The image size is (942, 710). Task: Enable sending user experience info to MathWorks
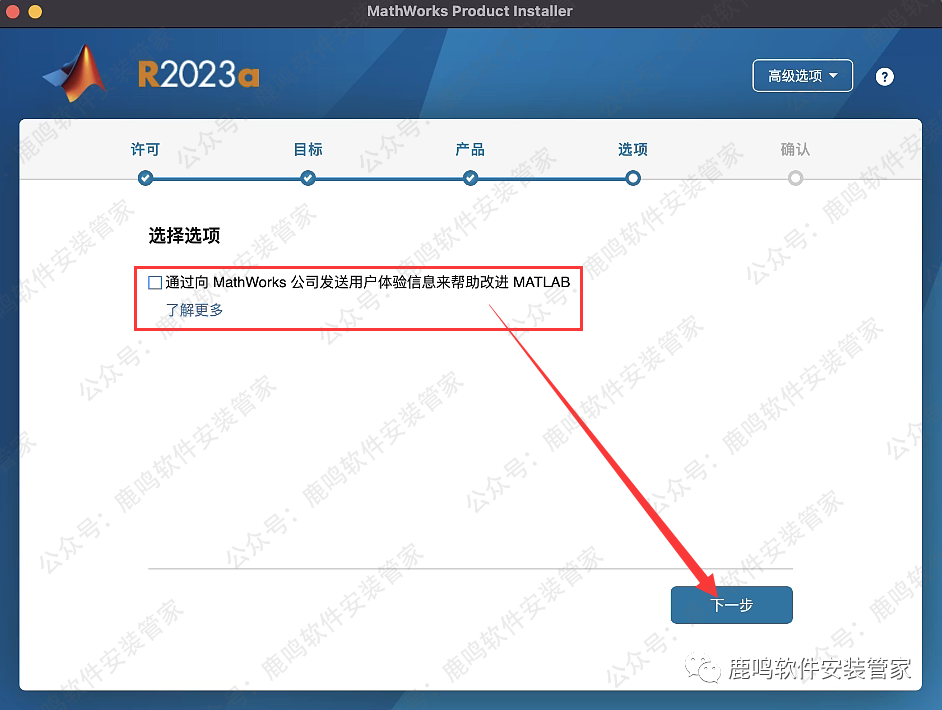pos(155,283)
